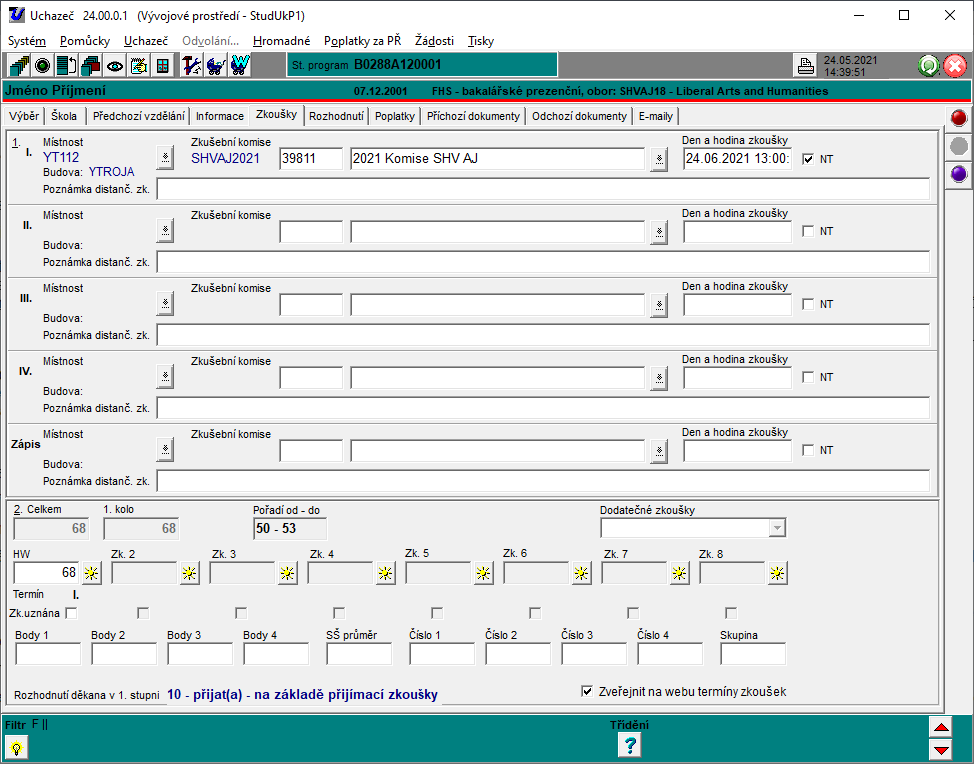Open the Místnost lookup for exam I
Screen dimensions: 974x764
165,158
